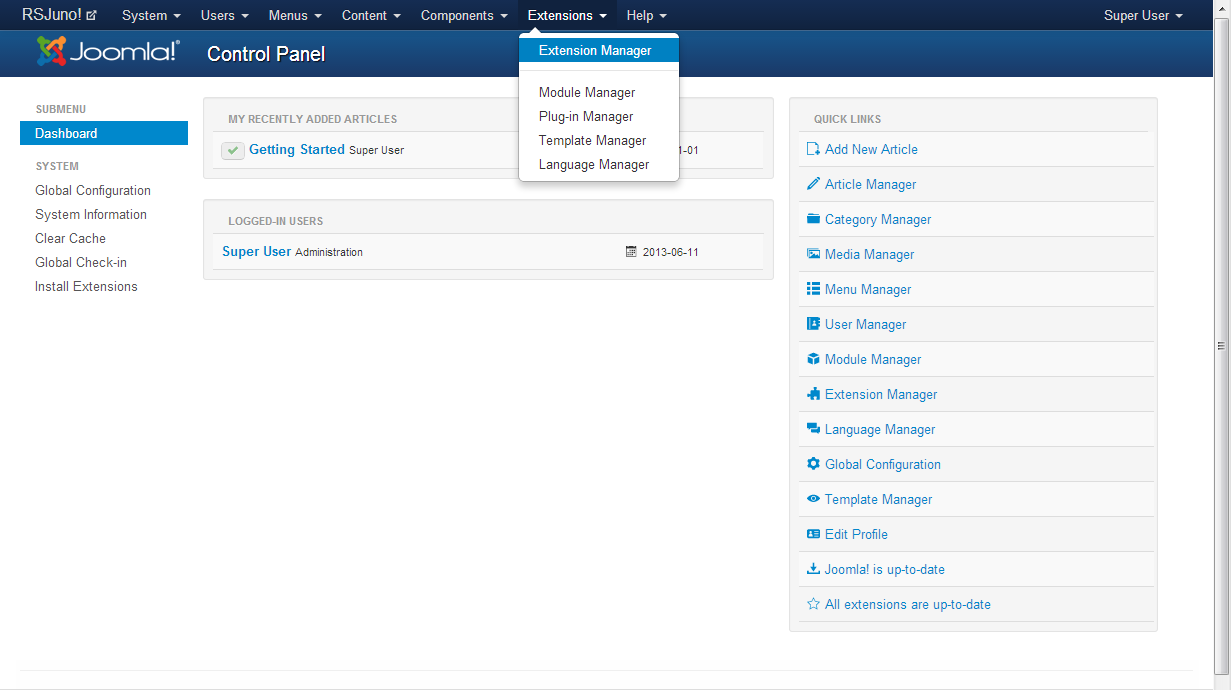Click the speech bubbles icon beside Language Manager

[813, 429]
